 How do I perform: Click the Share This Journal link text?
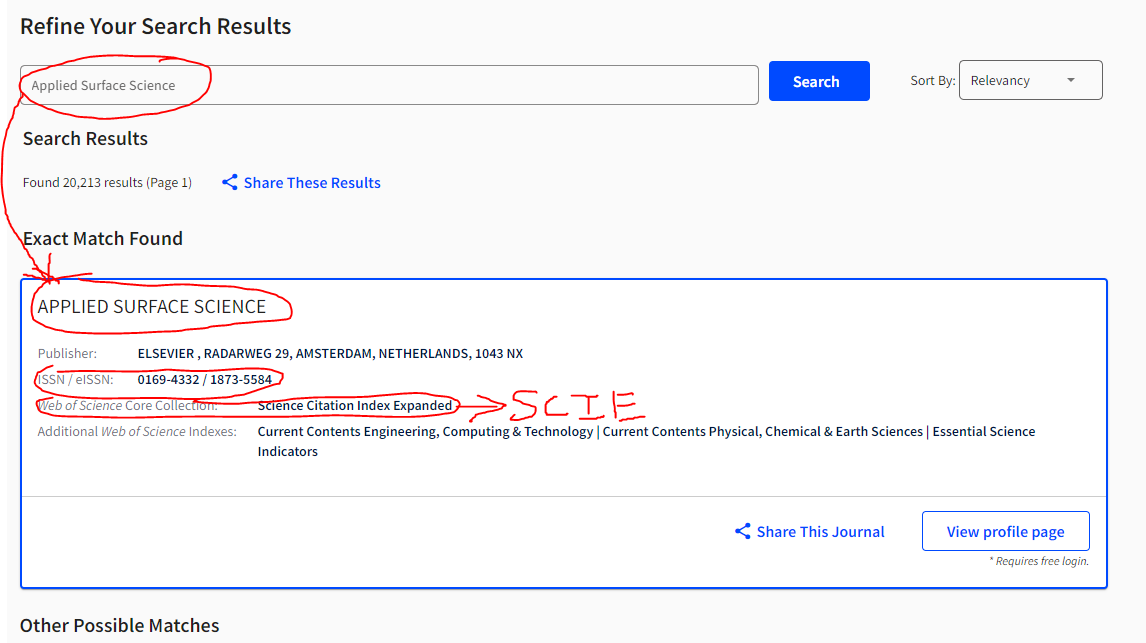(x=820, y=531)
